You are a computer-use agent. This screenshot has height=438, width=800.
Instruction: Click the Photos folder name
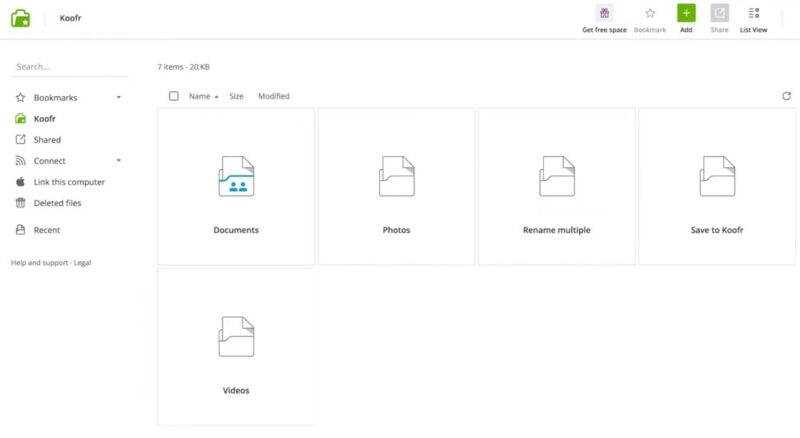click(x=396, y=230)
